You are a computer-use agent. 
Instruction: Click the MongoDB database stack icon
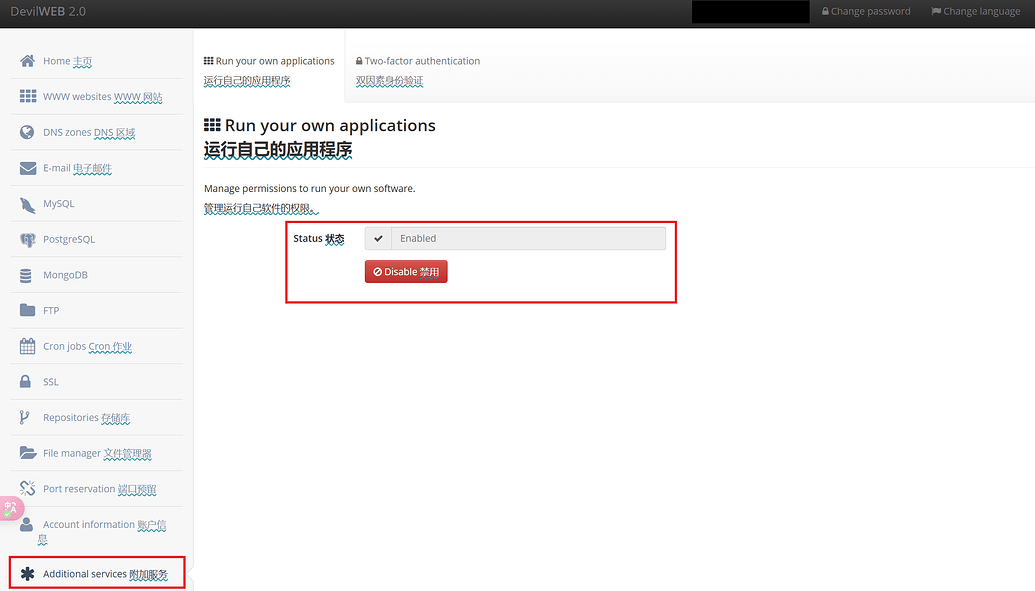tap(26, 275)
